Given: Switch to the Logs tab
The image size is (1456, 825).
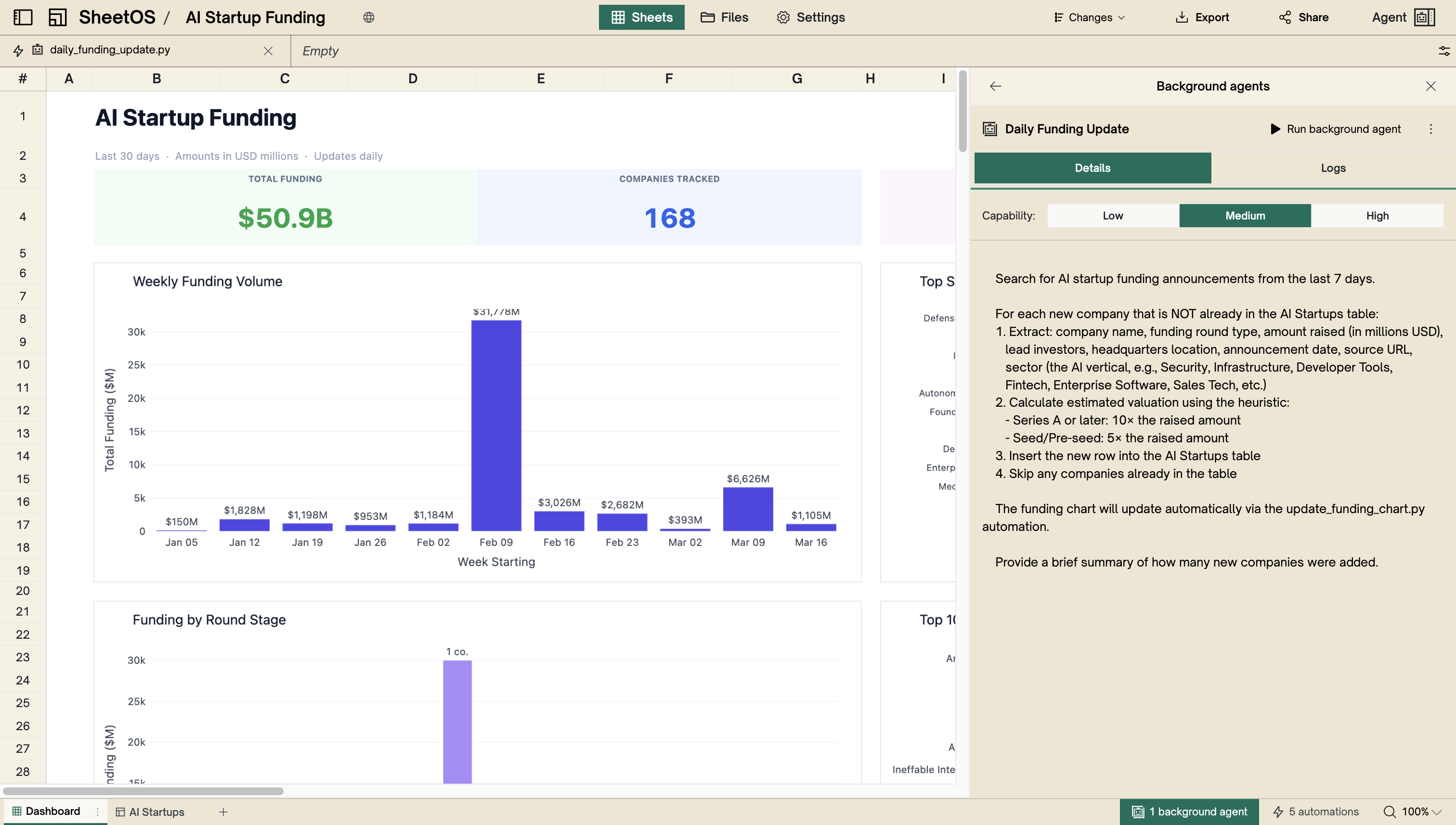Looking at the screenshot, I should (x=1333, y=168).
